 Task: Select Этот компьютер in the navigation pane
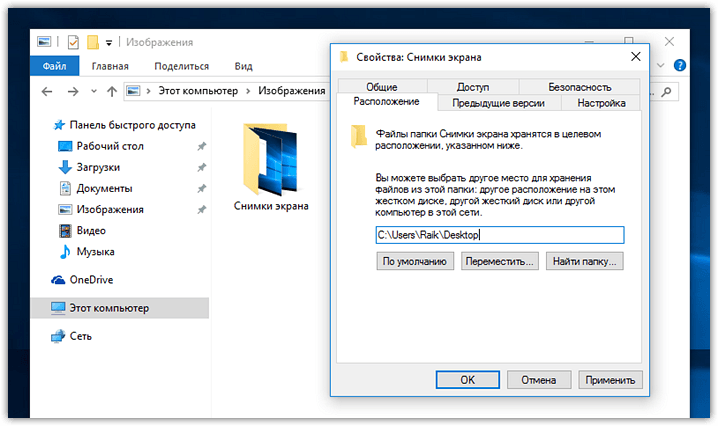(120, 308)
